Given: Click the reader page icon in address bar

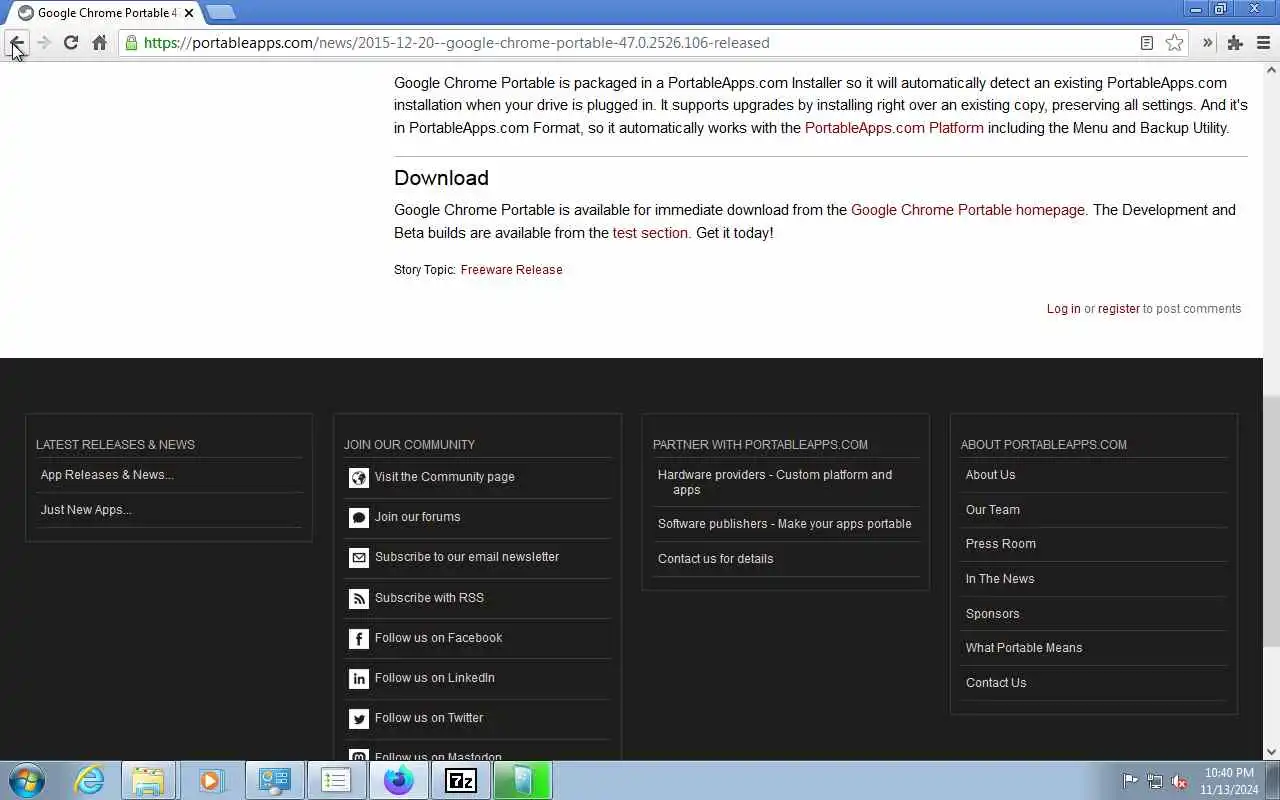Looking at the screenshot, I should tap(1147, 43).
